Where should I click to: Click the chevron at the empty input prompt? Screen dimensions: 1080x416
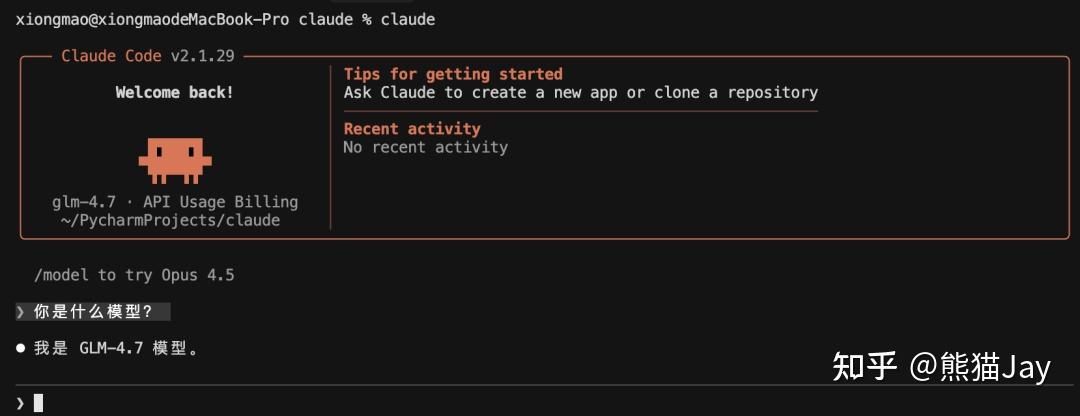pyautogui.click(x=20, y=403)
